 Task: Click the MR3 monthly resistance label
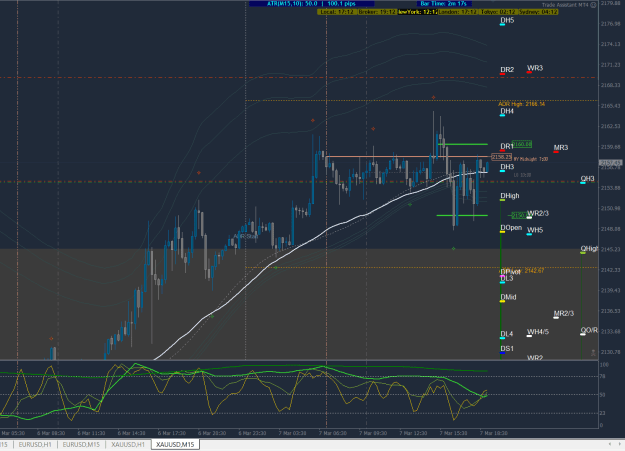pyautogui.click(x=561, y=148)
